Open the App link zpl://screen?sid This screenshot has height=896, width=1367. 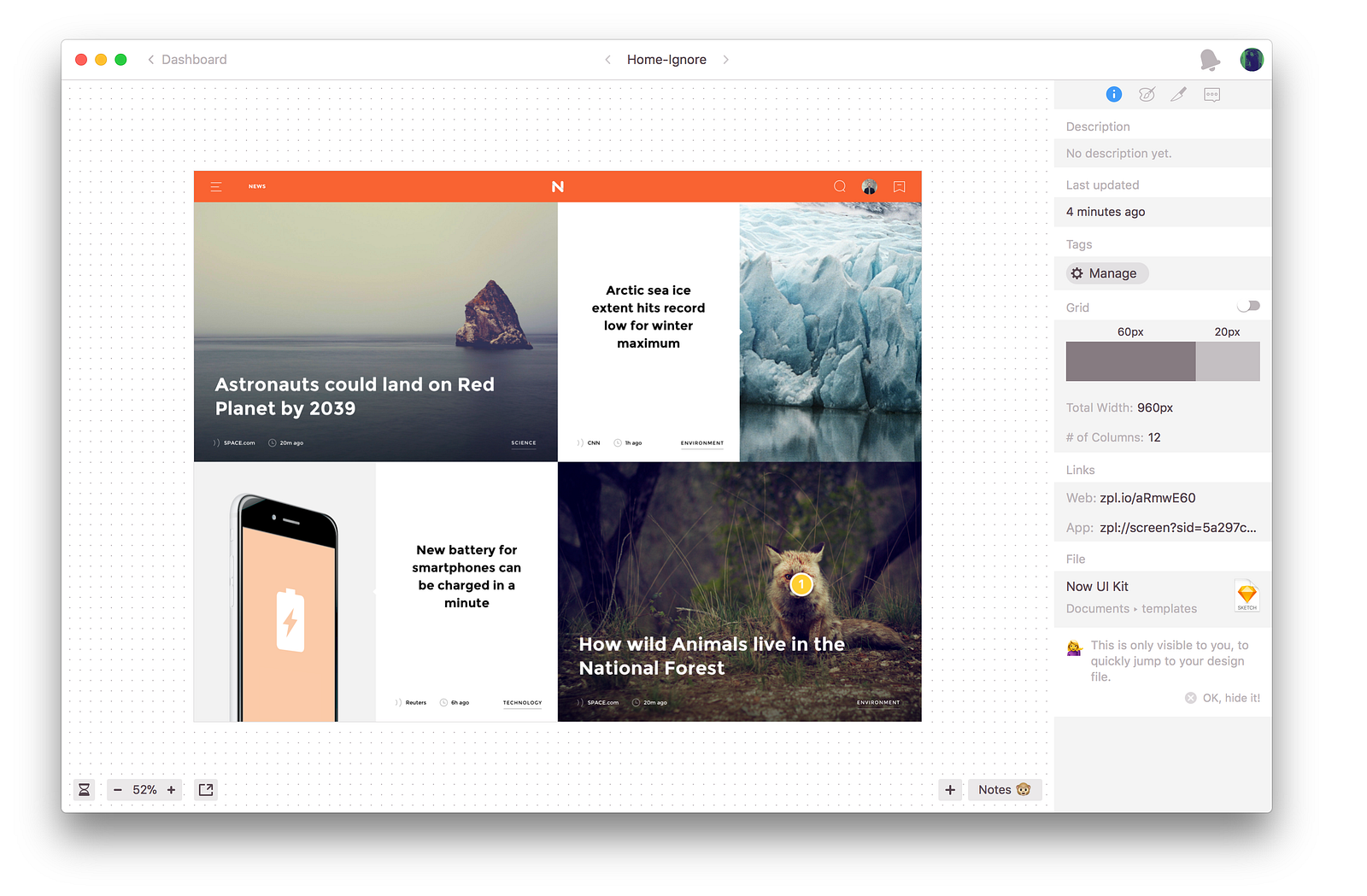(x=1177, y=528)
